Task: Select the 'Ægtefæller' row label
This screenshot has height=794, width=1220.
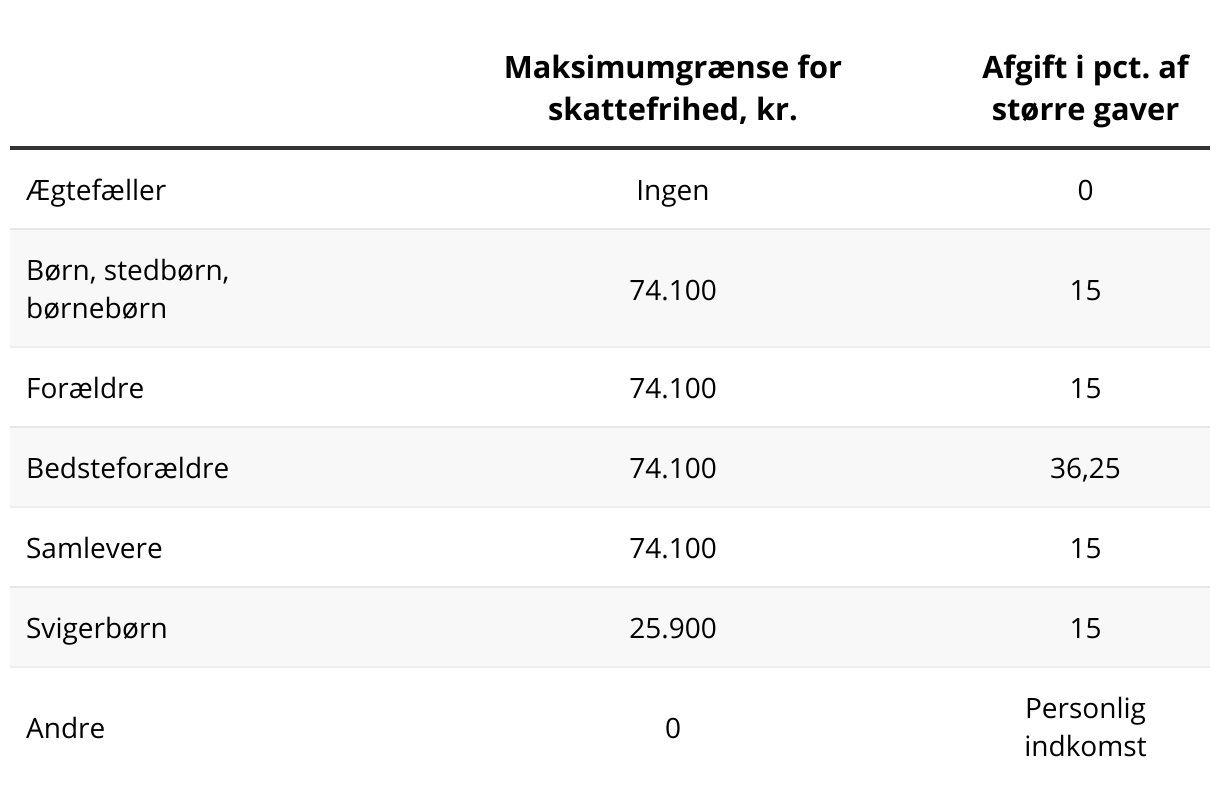Action: point(96,190)
